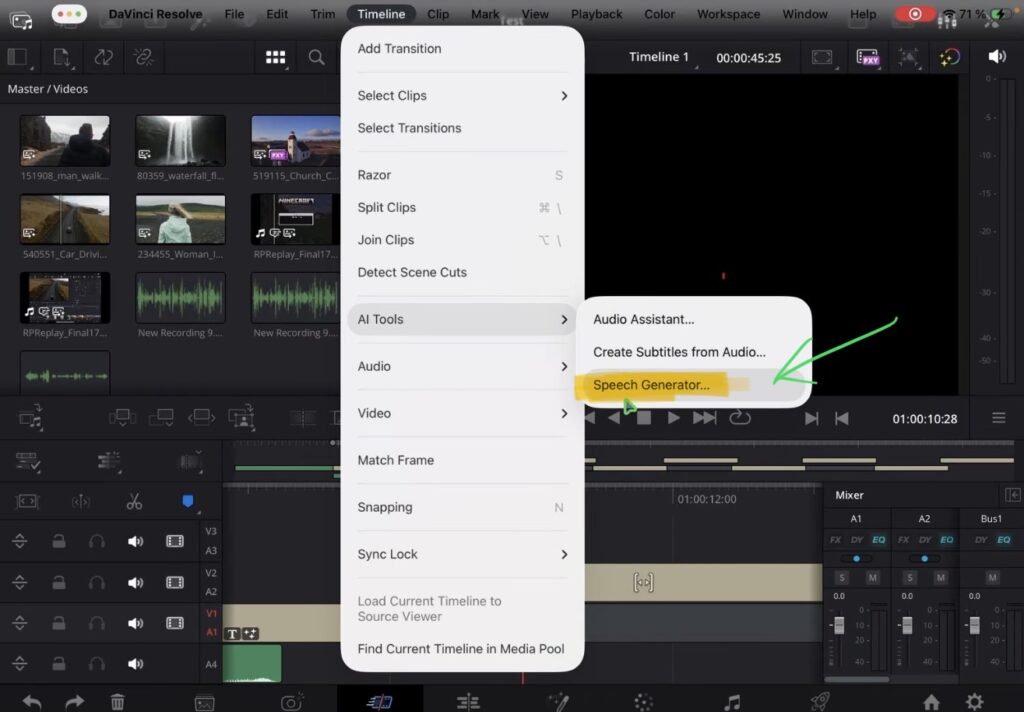Image resolution: width=1024 pixels, height=712 pixels.
Task: Jump to next clip with skip-forward icon
Action: [x=704, y=418]
